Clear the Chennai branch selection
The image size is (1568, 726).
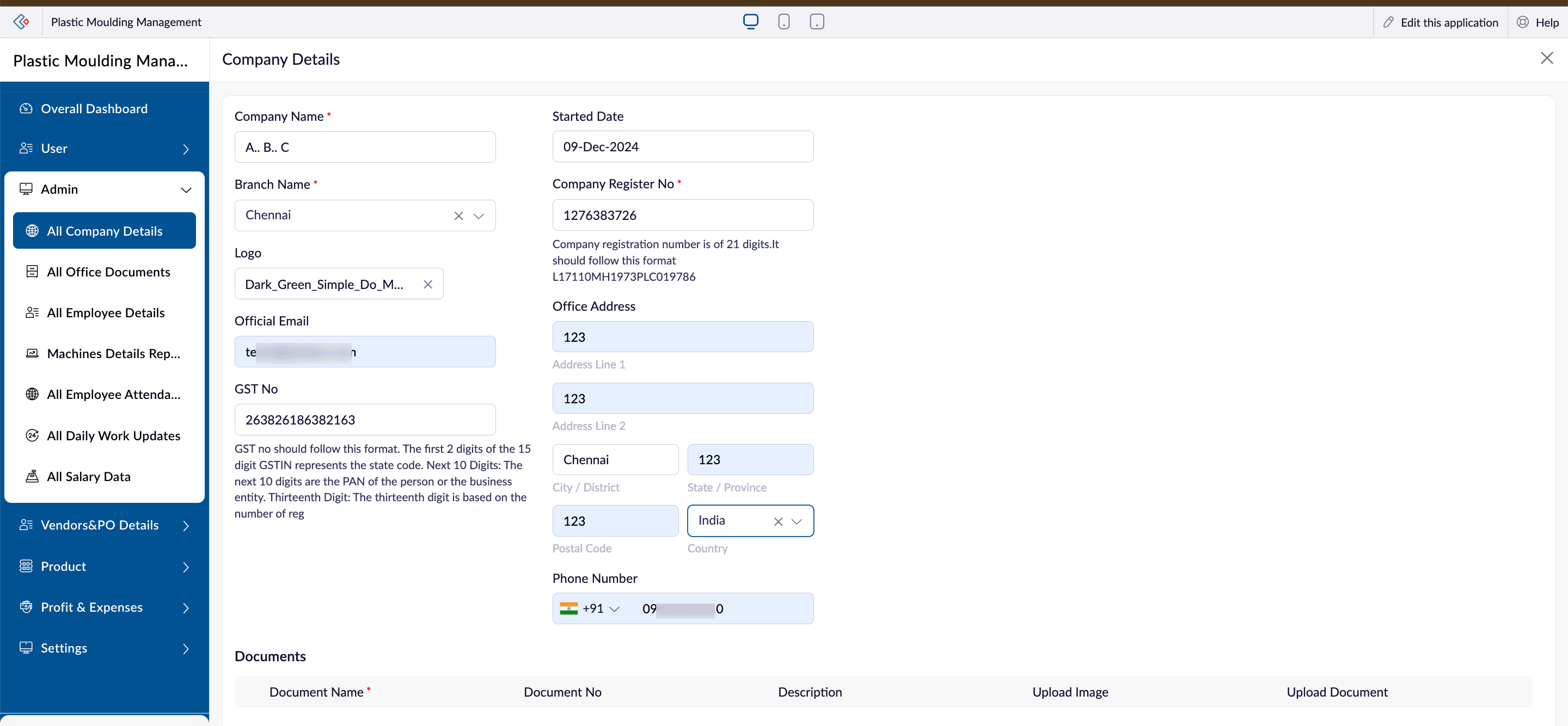coord(458,216)
